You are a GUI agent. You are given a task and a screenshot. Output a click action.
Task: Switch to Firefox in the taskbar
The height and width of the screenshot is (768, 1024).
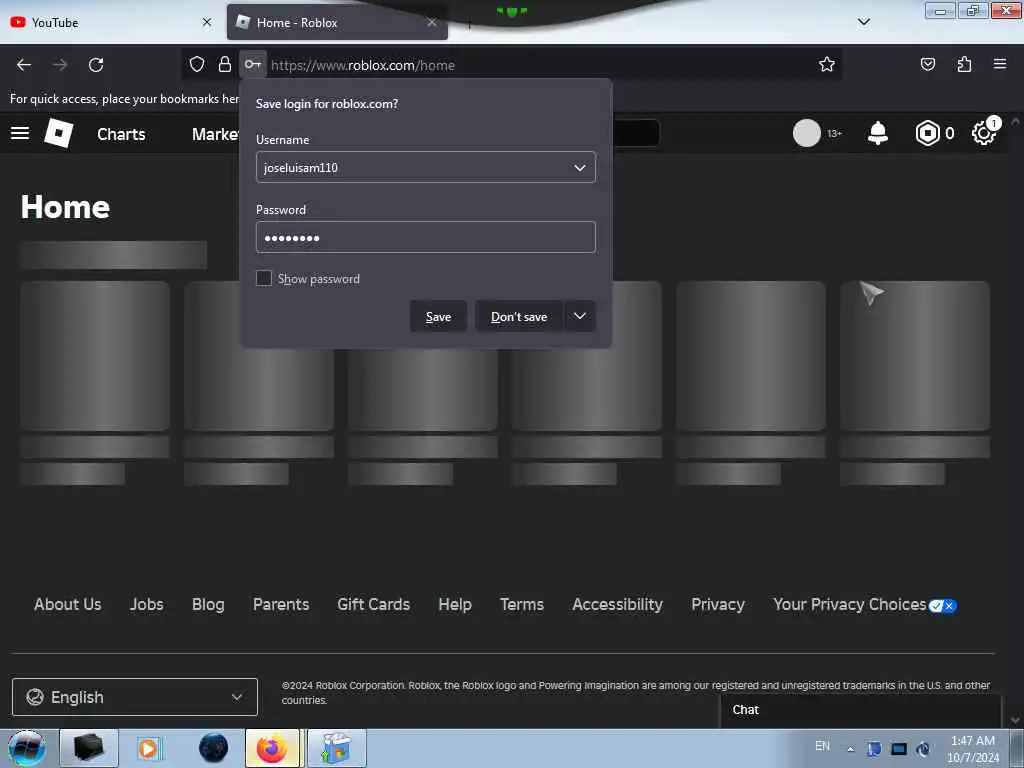tap(272, 748)
